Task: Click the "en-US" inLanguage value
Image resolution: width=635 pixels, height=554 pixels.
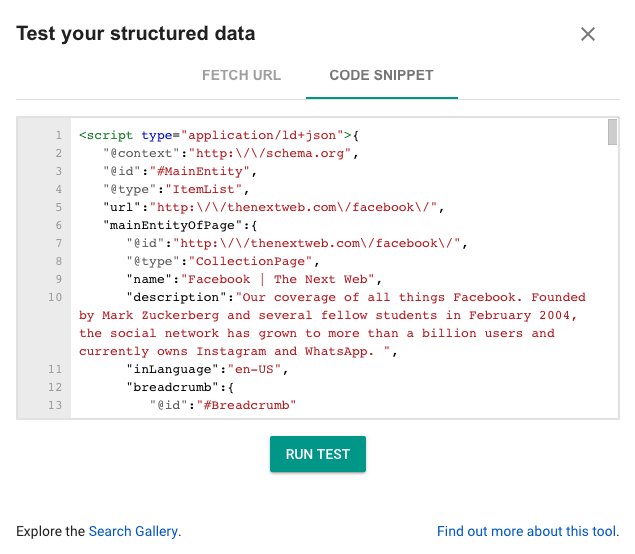Action: [x=249, y=369]
